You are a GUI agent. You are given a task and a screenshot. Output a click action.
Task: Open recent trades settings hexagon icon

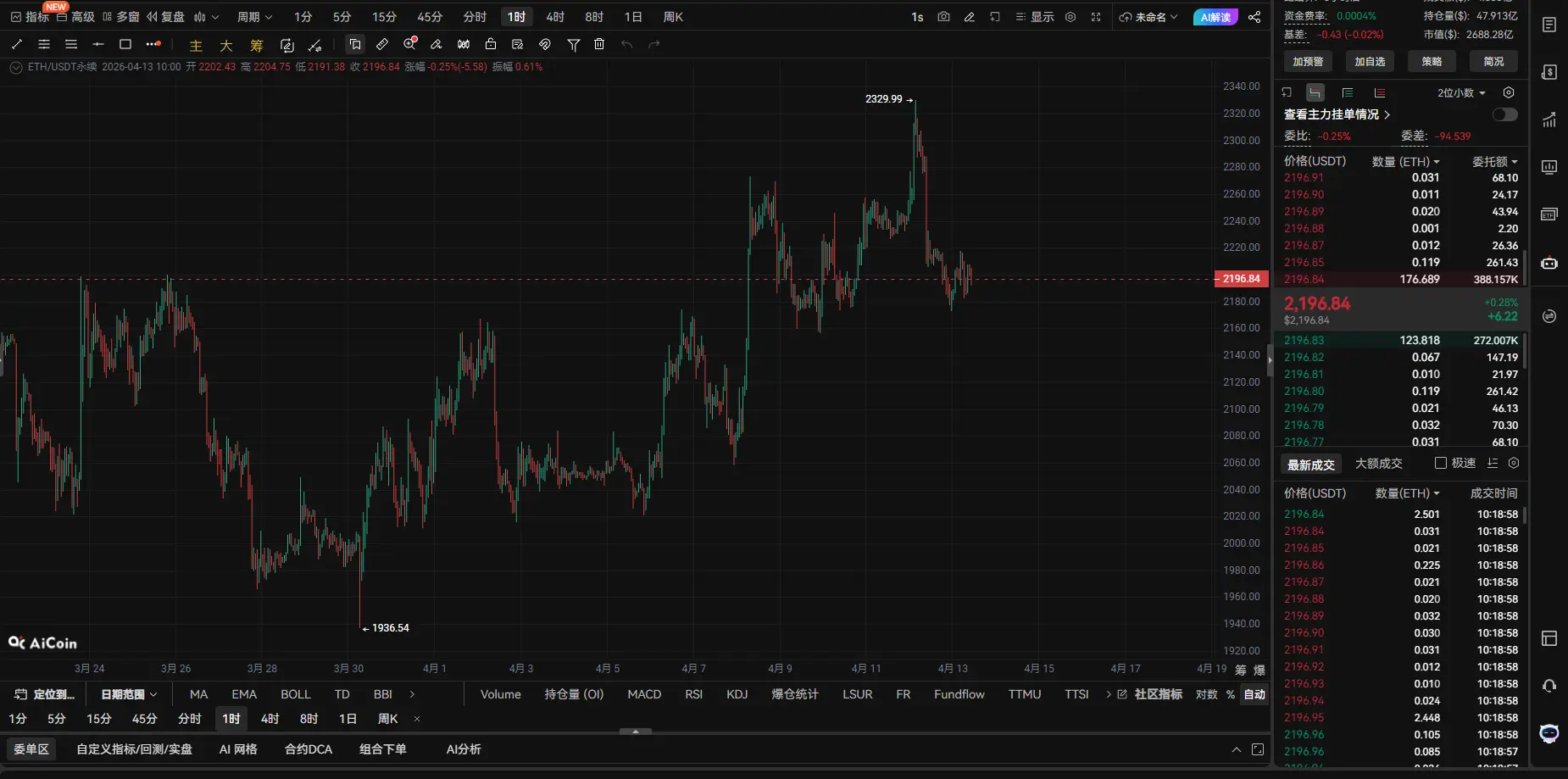click(1514, 463)
